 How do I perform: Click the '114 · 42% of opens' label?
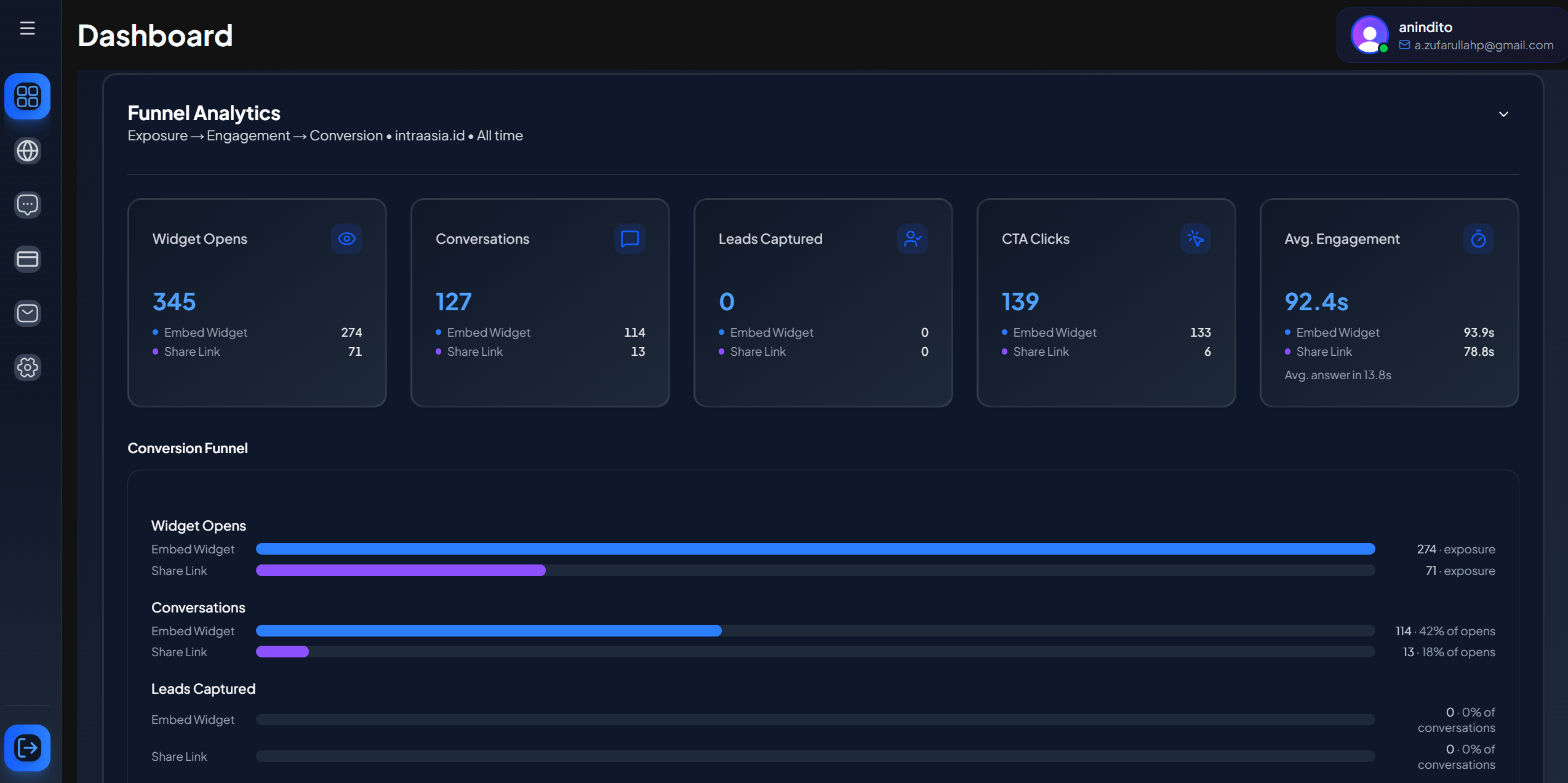pyautogui.click(x=1445, y=631)
